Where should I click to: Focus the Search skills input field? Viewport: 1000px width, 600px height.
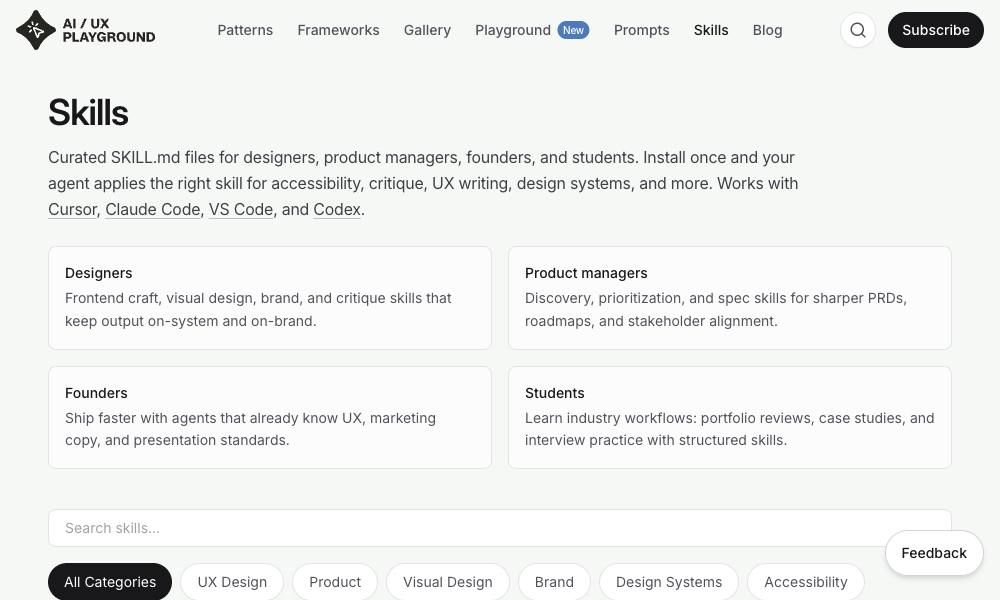point(499,528)
